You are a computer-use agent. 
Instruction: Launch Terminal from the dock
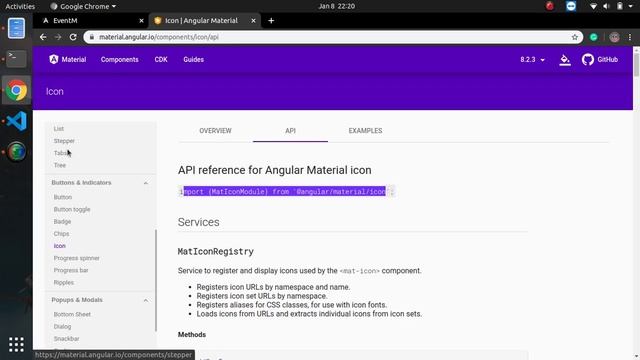[x=16, y=58]
